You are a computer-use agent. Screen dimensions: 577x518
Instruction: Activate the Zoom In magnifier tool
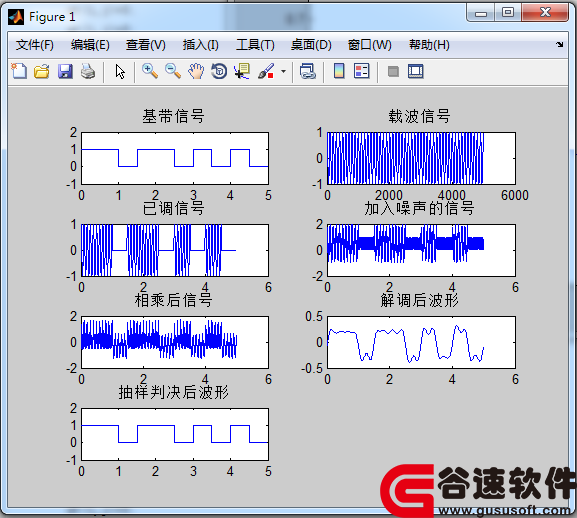pyautogui.click(x=150, y=71)
